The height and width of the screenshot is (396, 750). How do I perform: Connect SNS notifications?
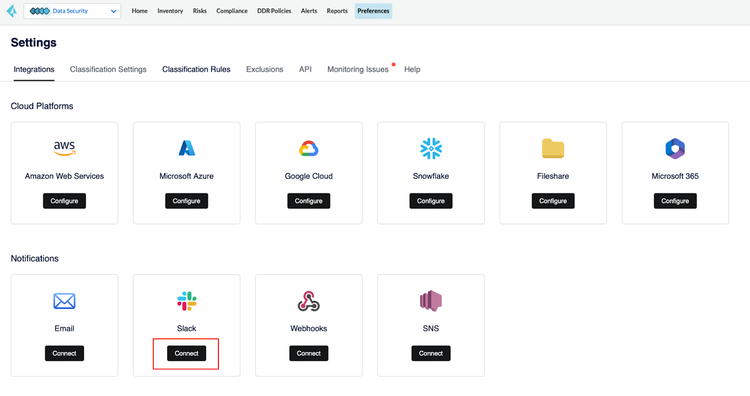click(x=431, y=353)
